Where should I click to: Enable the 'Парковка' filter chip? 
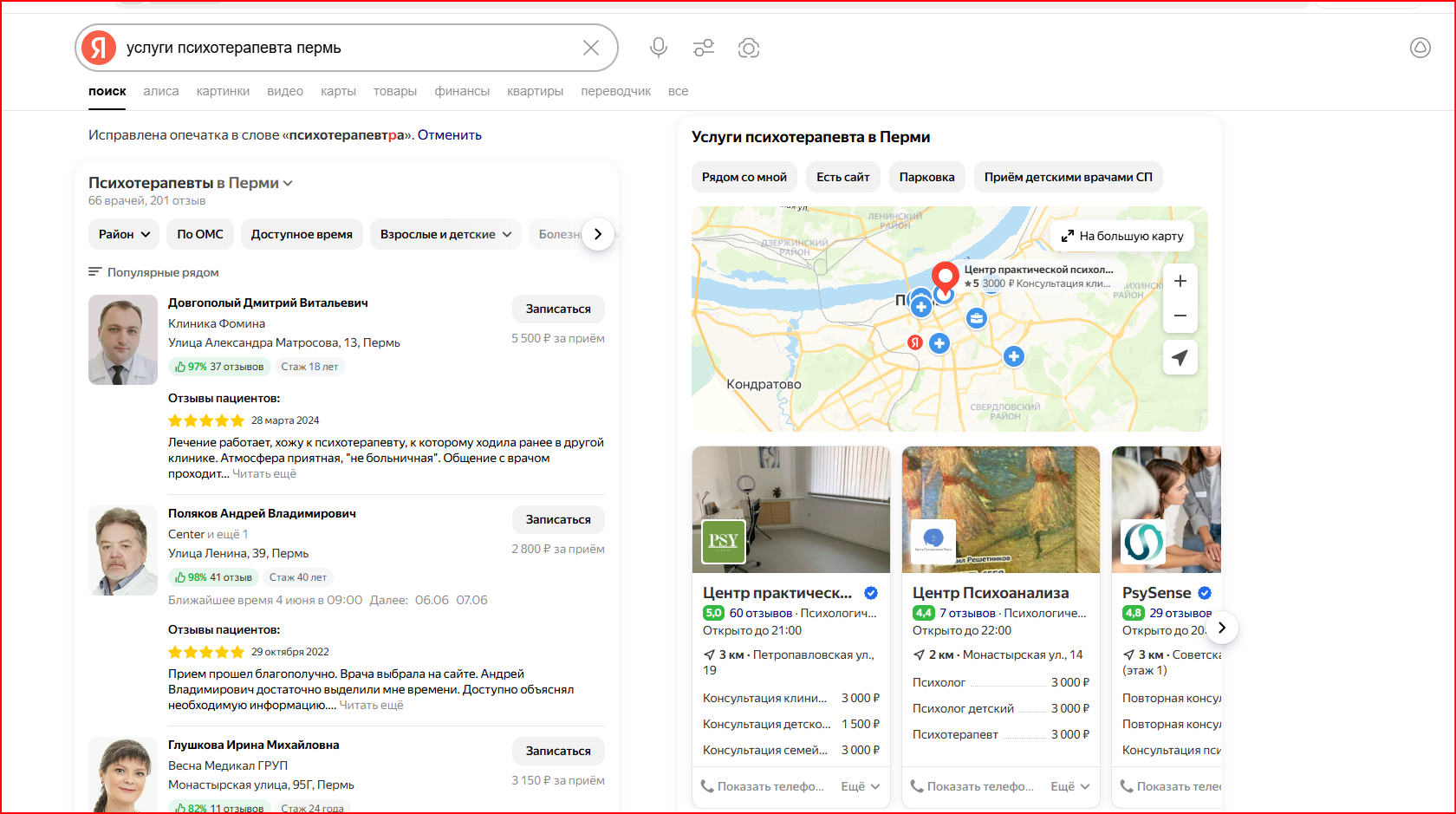tap(926, 177)
